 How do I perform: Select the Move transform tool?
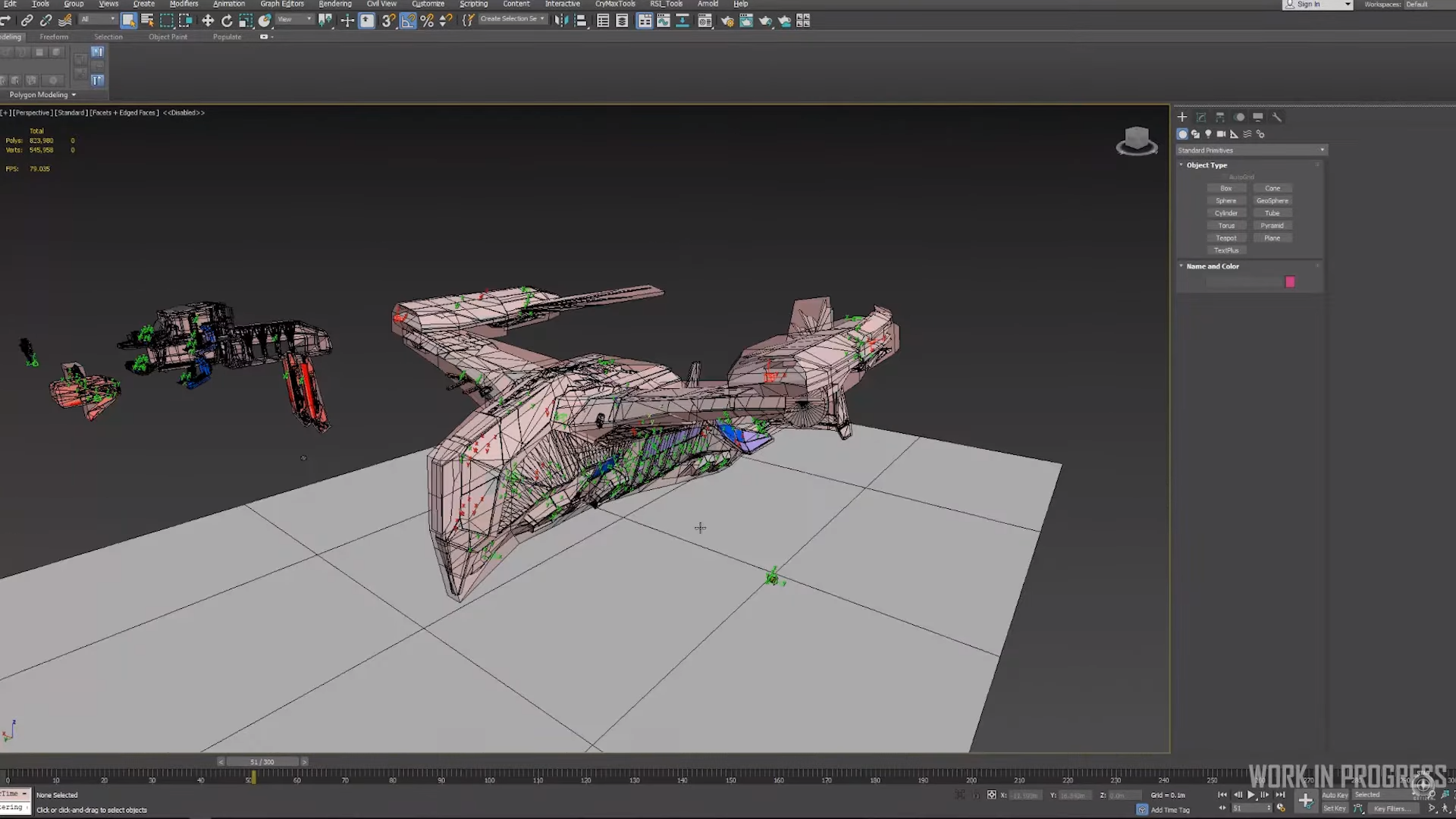click(x=208, y=21)
